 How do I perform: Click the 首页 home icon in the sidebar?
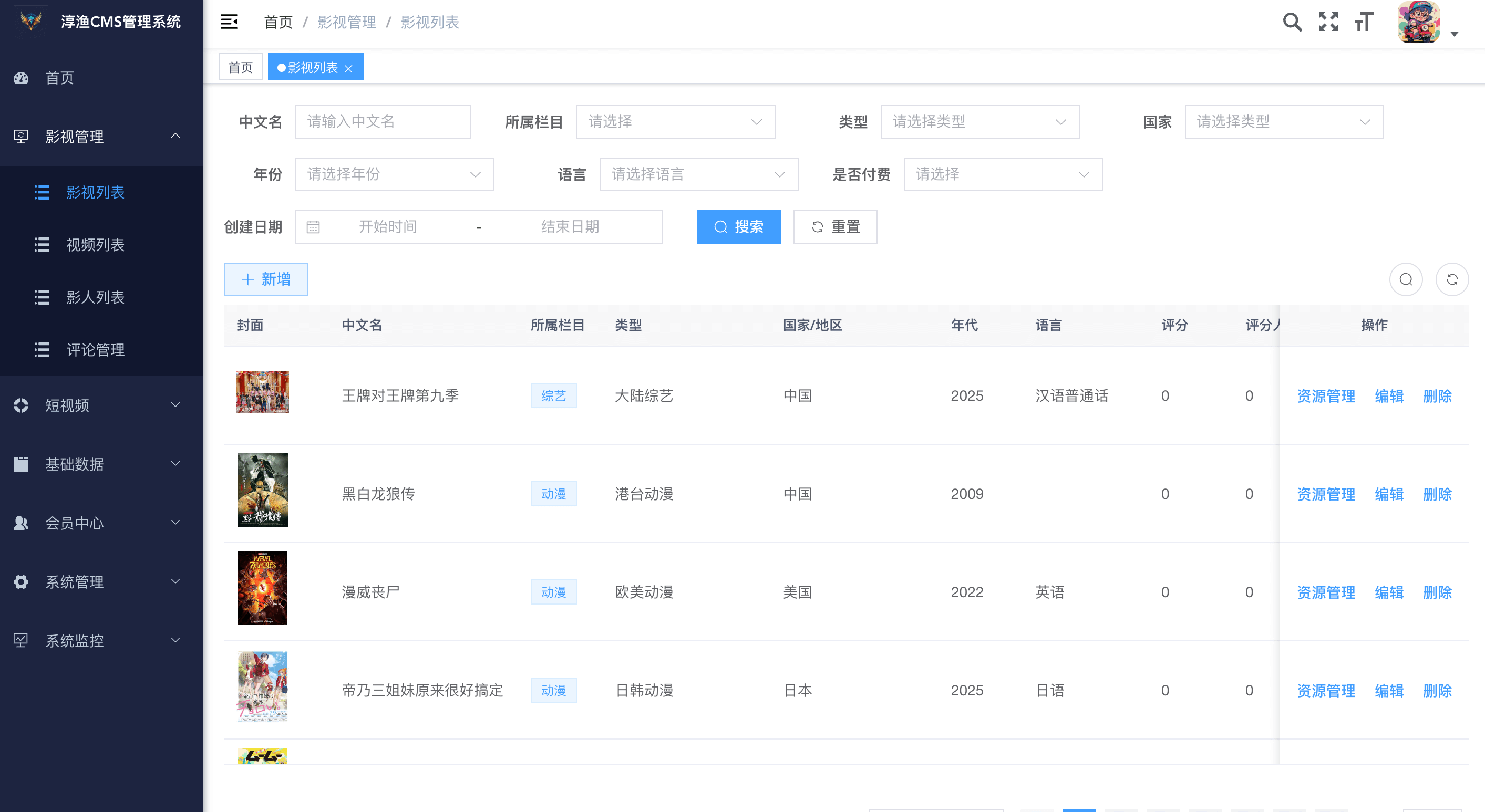pyautogui.click(x=20, y=77)
